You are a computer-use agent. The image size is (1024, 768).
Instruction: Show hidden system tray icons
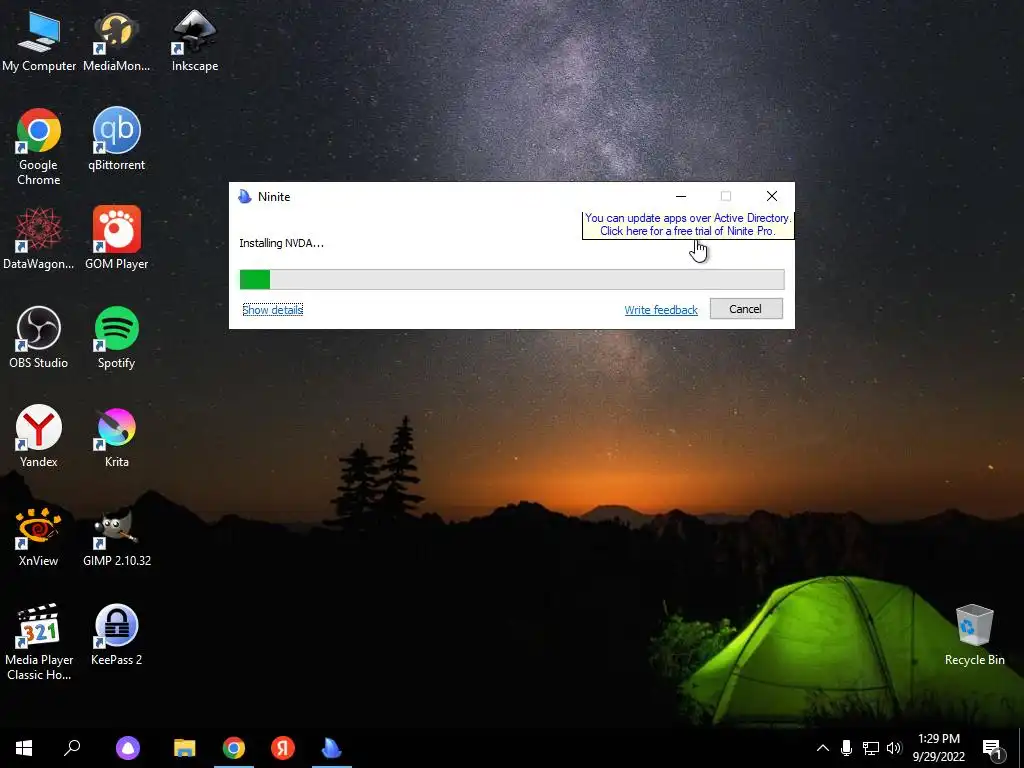pyautogui.click(x=823, y=748)
